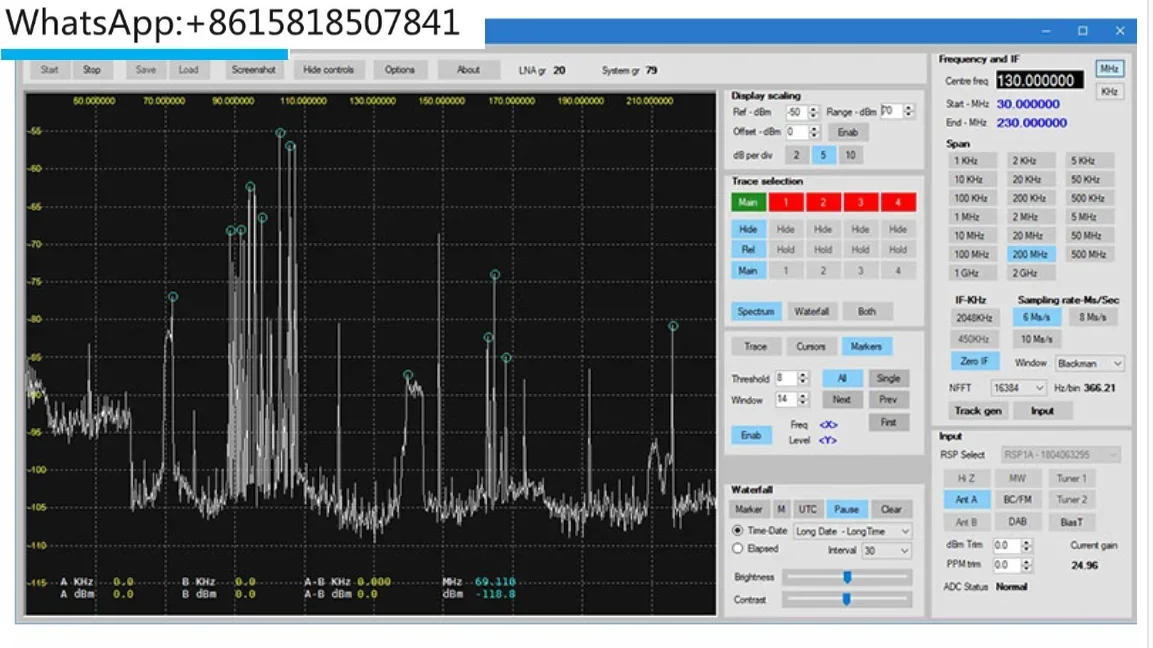Stop the spectrum analyser
The width and height of the screenshot is (1153, 648).
click(x=94, y=69)
